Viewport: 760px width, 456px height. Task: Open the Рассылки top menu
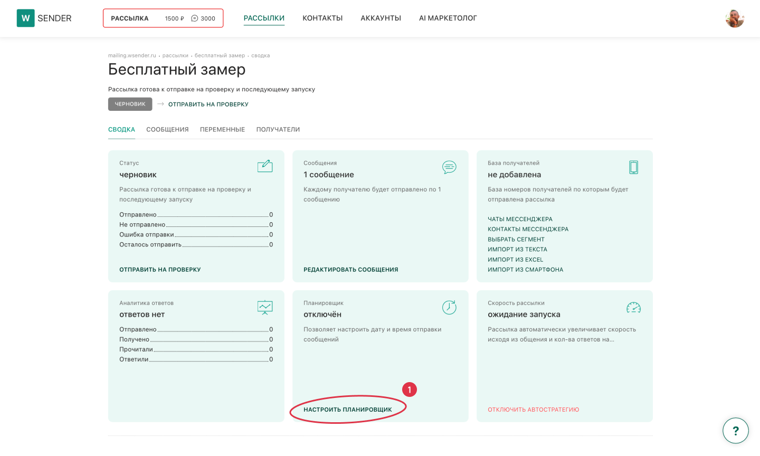264,18
